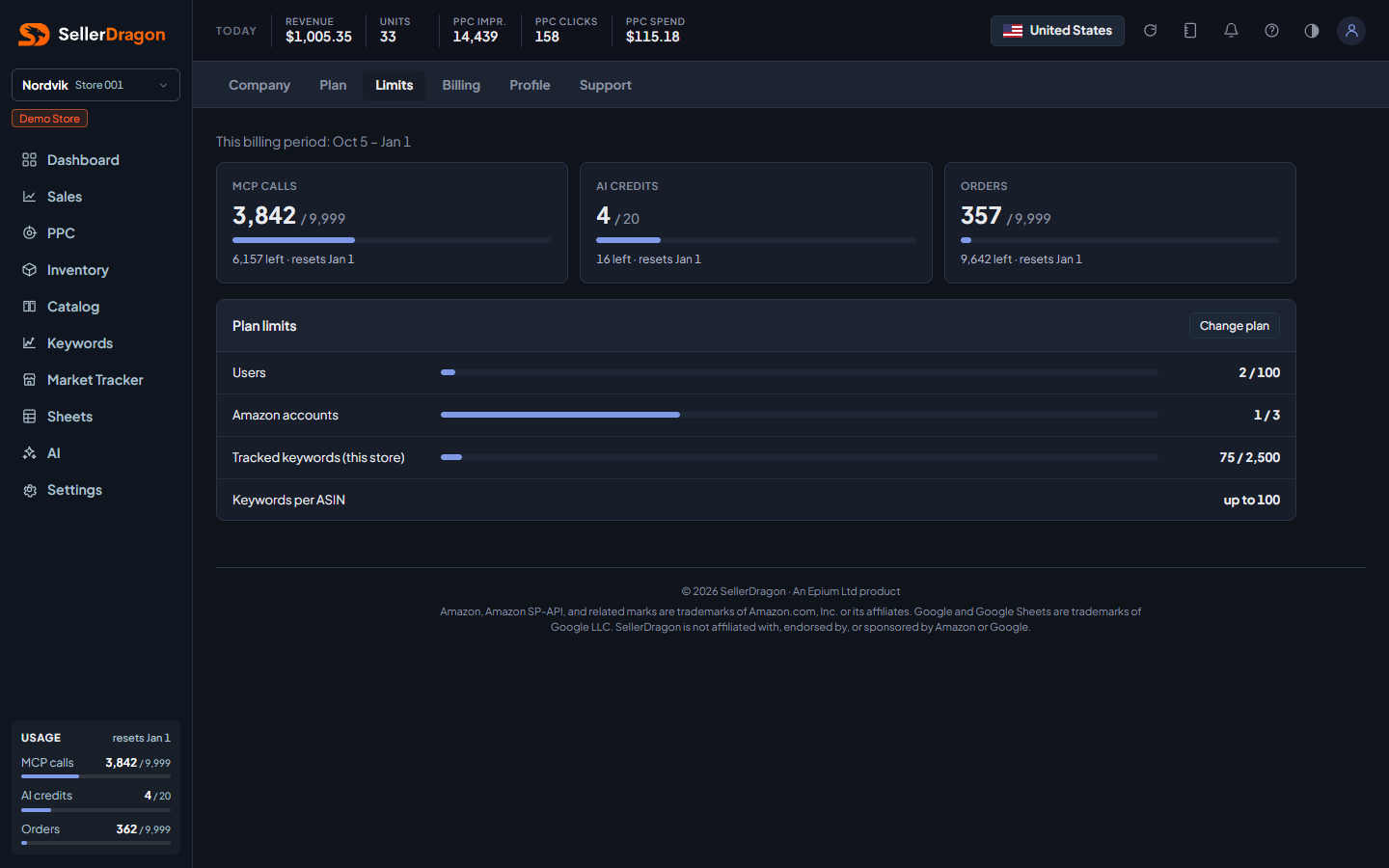Open Market Tracker
Image resolution: width=1389 pixels, height=868 pixels.
(95, 380)
